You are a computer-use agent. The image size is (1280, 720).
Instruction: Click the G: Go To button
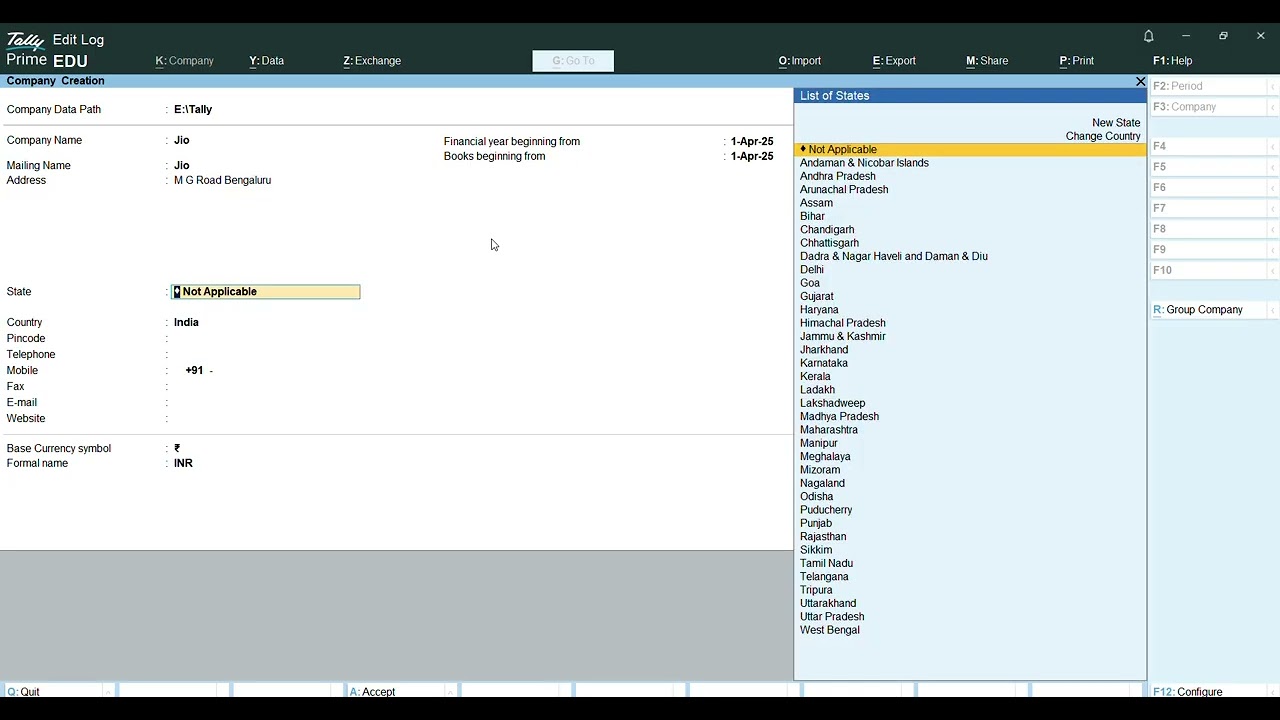[573, 61]
